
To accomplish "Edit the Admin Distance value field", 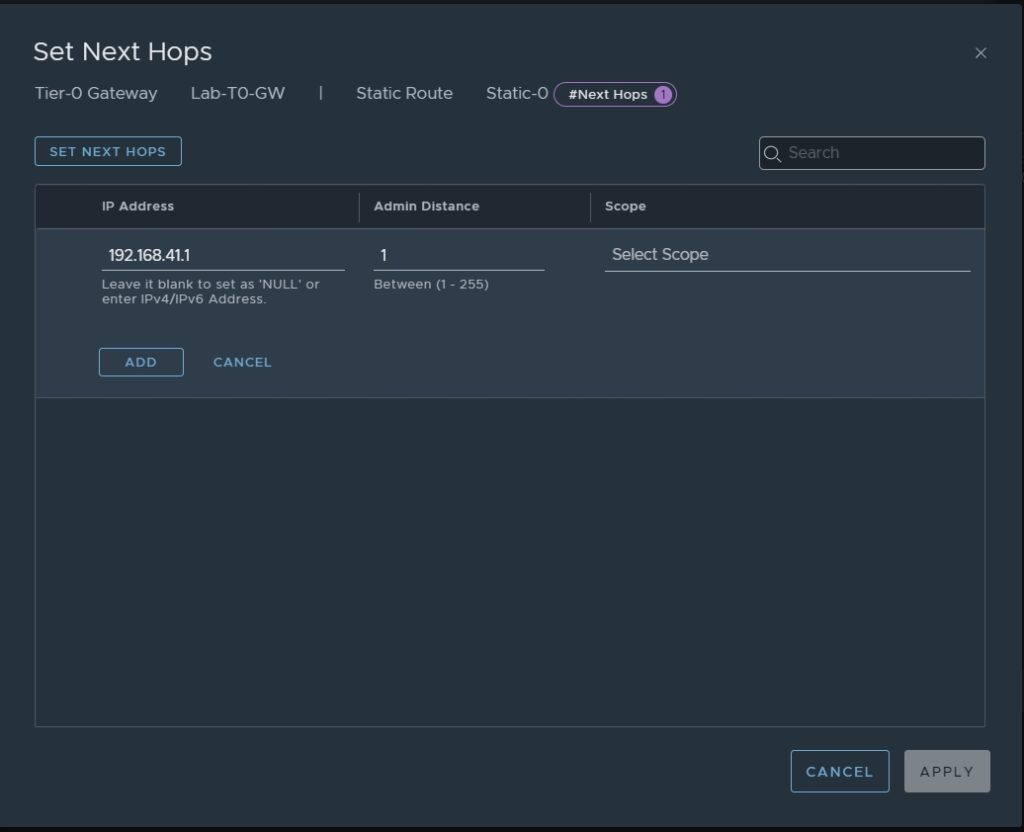I will [x=458, y=255].
